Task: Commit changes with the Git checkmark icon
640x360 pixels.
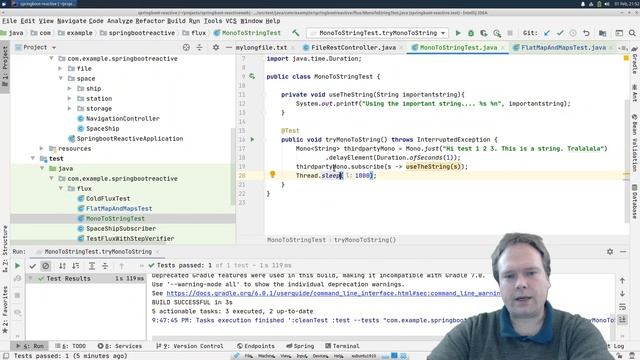Action: 560,33
